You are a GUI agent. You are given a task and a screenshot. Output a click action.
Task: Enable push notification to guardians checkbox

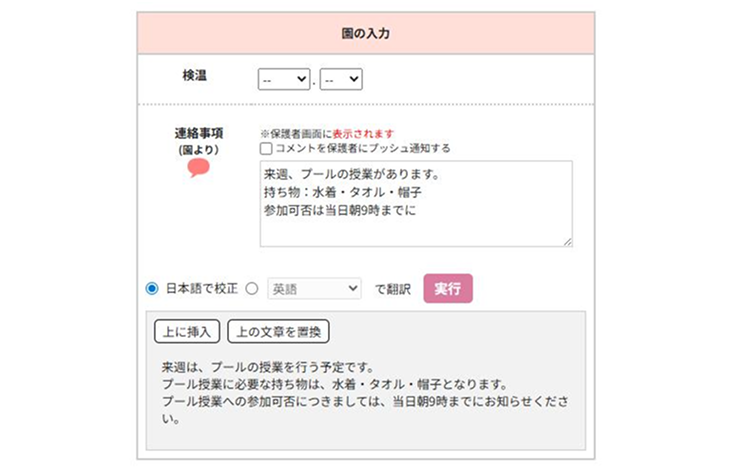(266, 148)
